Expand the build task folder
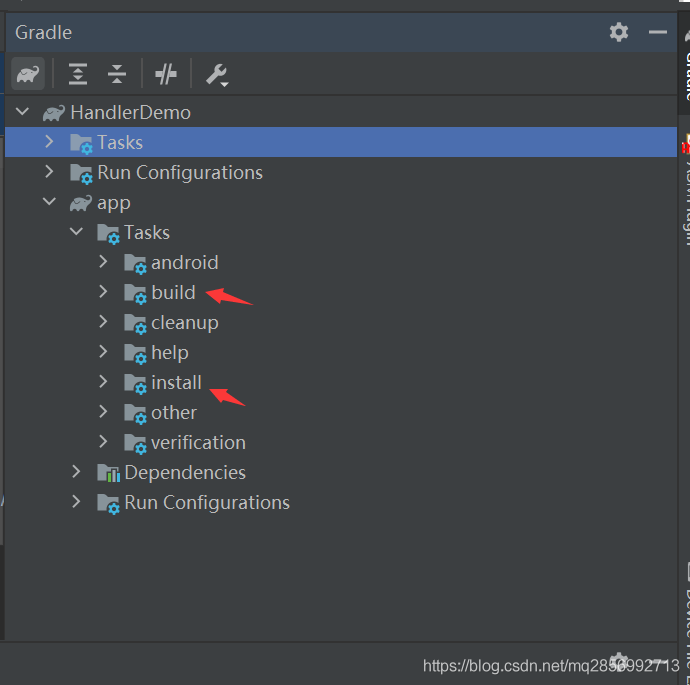The width and height of the screenshot is (690, 685). pyautogui.click(x=103, y=292)
